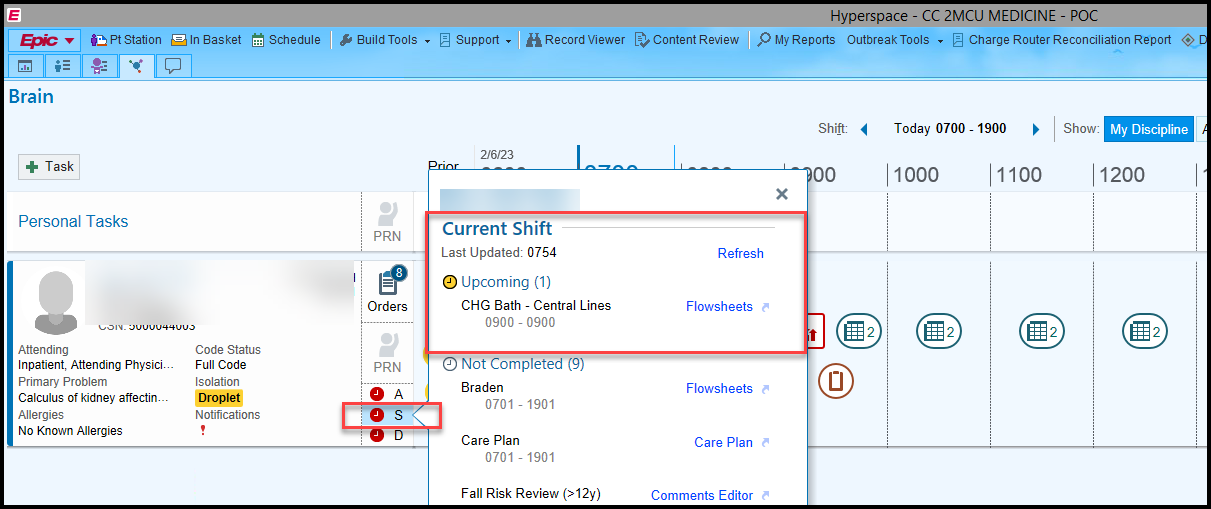Viewport: 1211px width, 509px height.
Task: Click the CHG Bath - Central Lines task
Action: pyautogui.click(x=536, y=306)
